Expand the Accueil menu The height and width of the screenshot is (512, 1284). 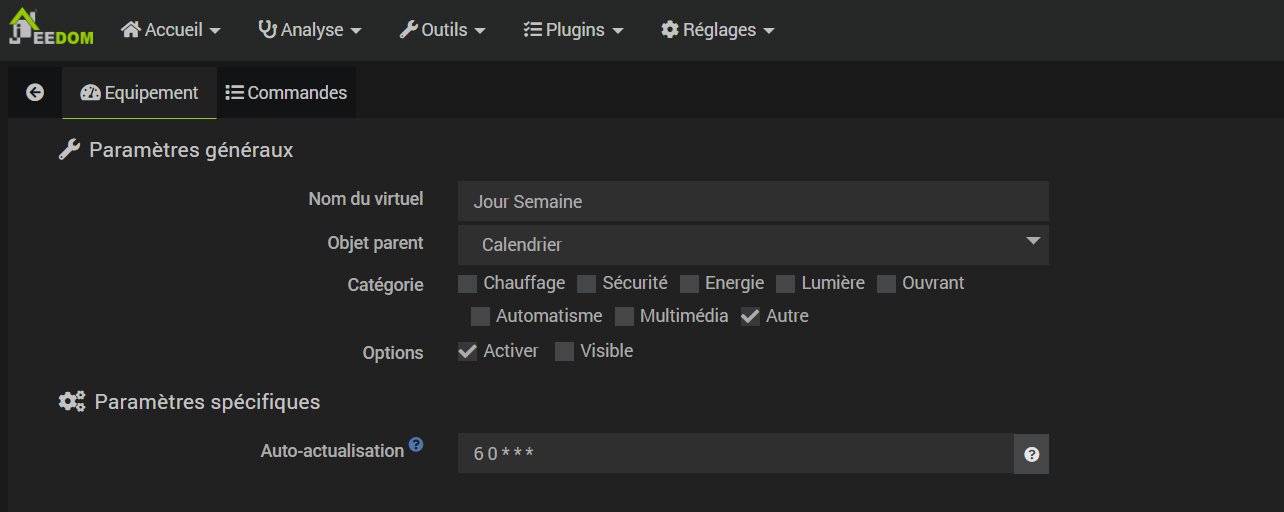[x=170, y=30]
